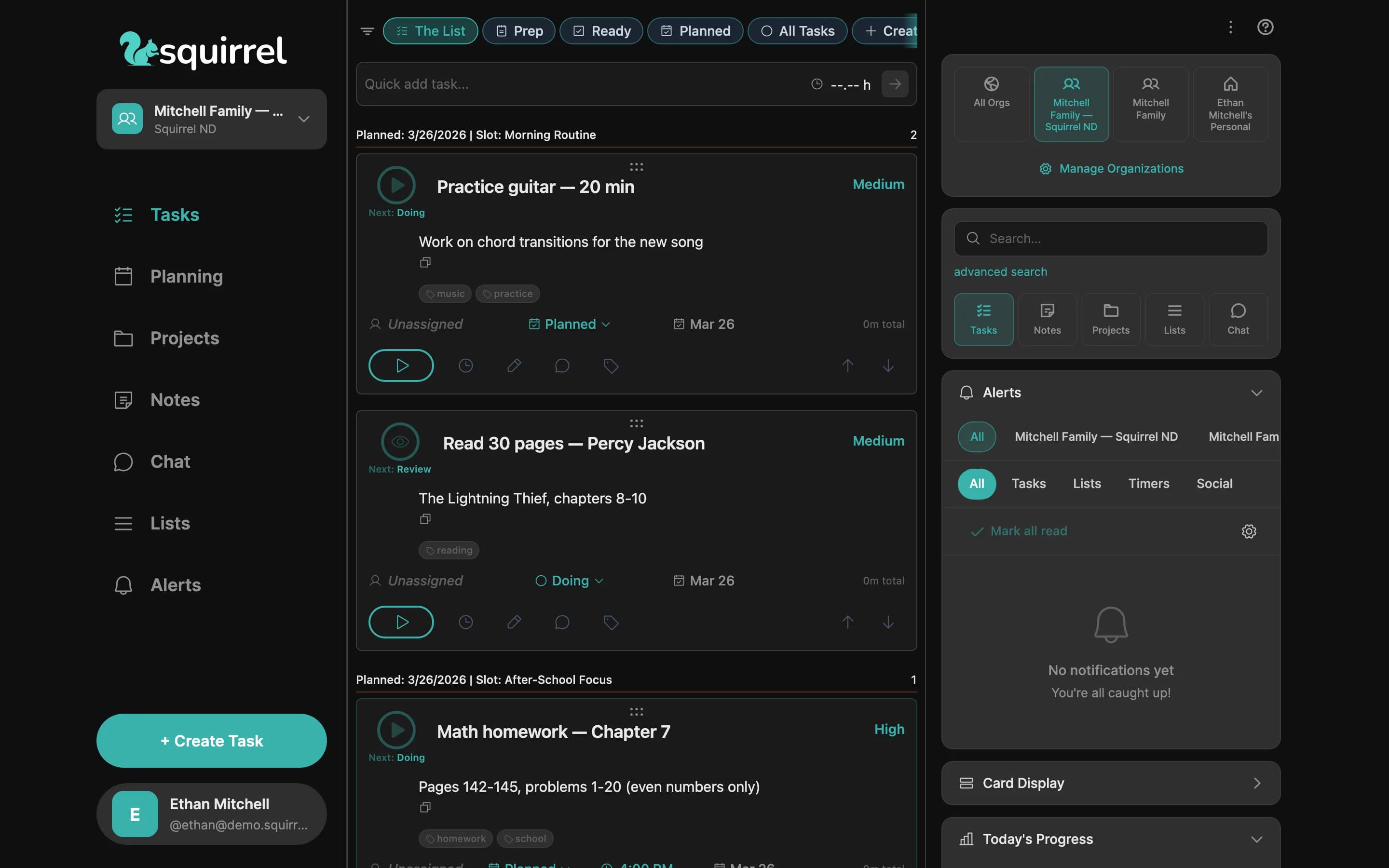This screenshot has width=1389, height=868.
Task: Select Mitchell Family — Squirrel ND org tile
Action: point(1071,104)
